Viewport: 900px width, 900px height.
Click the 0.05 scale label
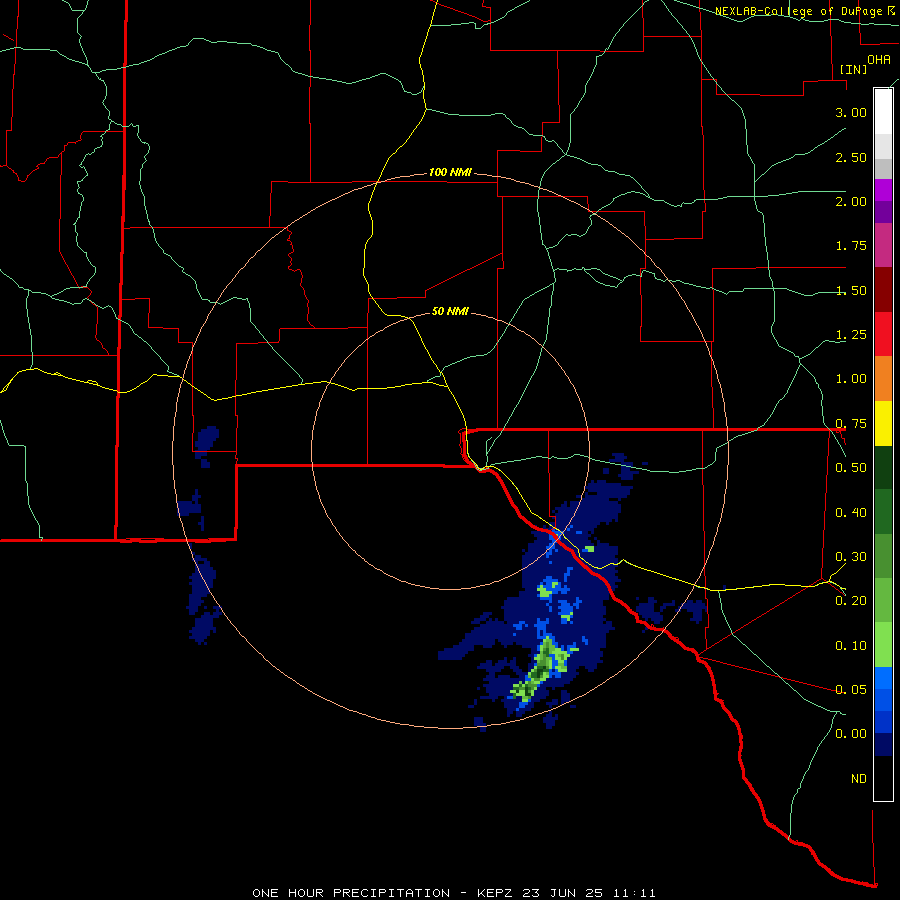click(x=851, y=689)
